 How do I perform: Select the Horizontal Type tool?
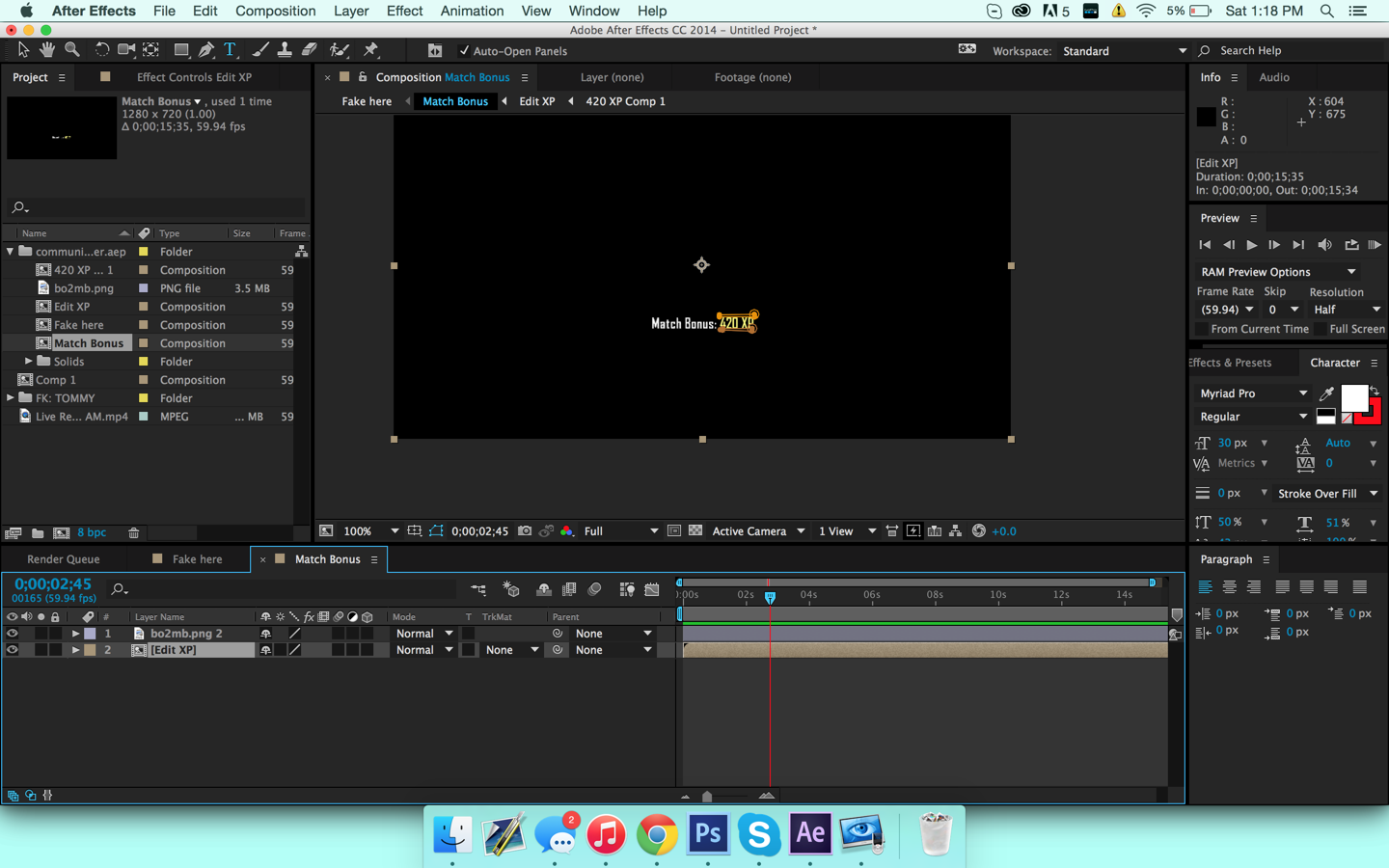[x=231, y=49]
